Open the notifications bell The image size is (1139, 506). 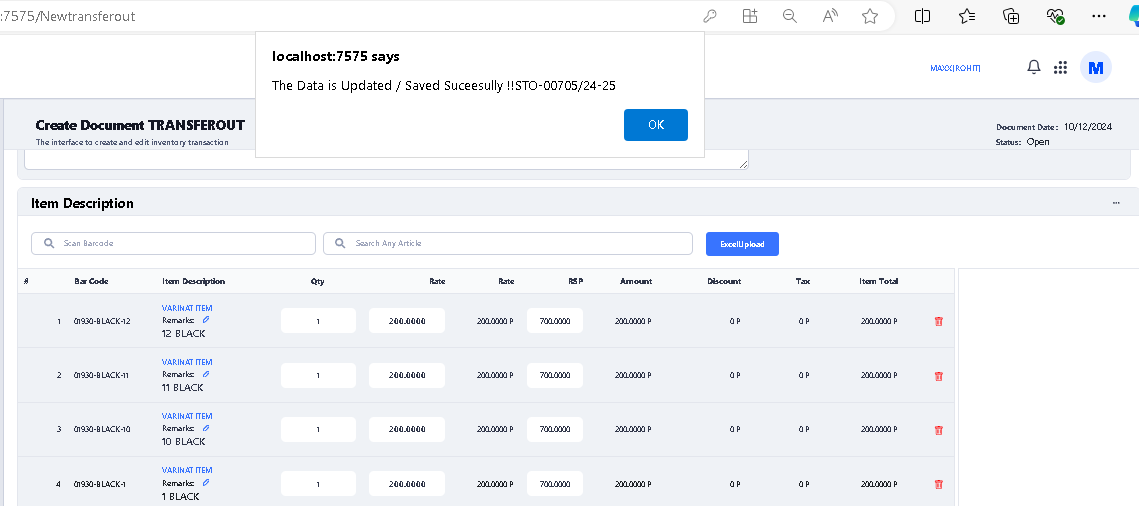point(1034,67)
